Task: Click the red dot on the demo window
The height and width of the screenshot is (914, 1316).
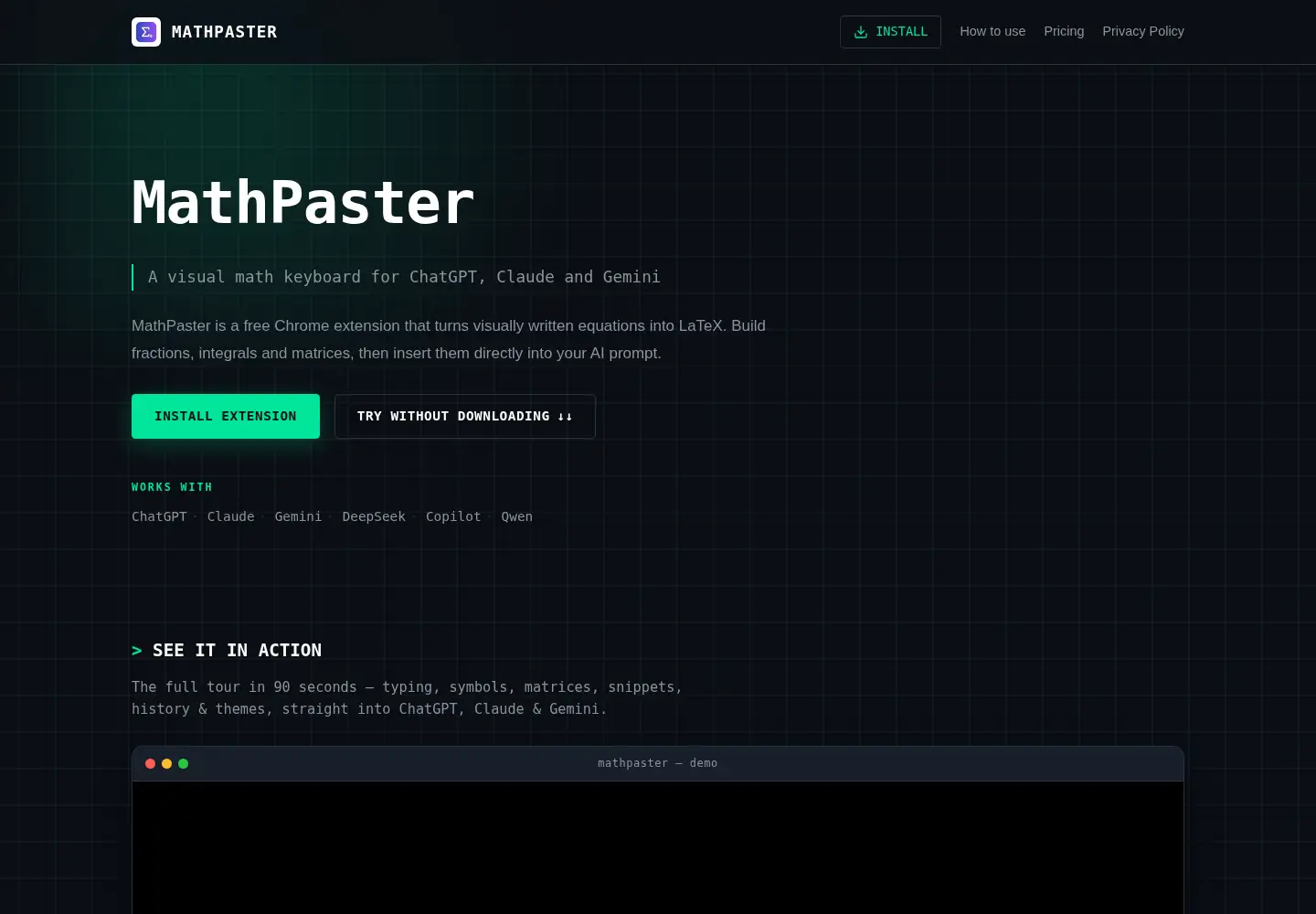Action: click(x=151, y=763)
